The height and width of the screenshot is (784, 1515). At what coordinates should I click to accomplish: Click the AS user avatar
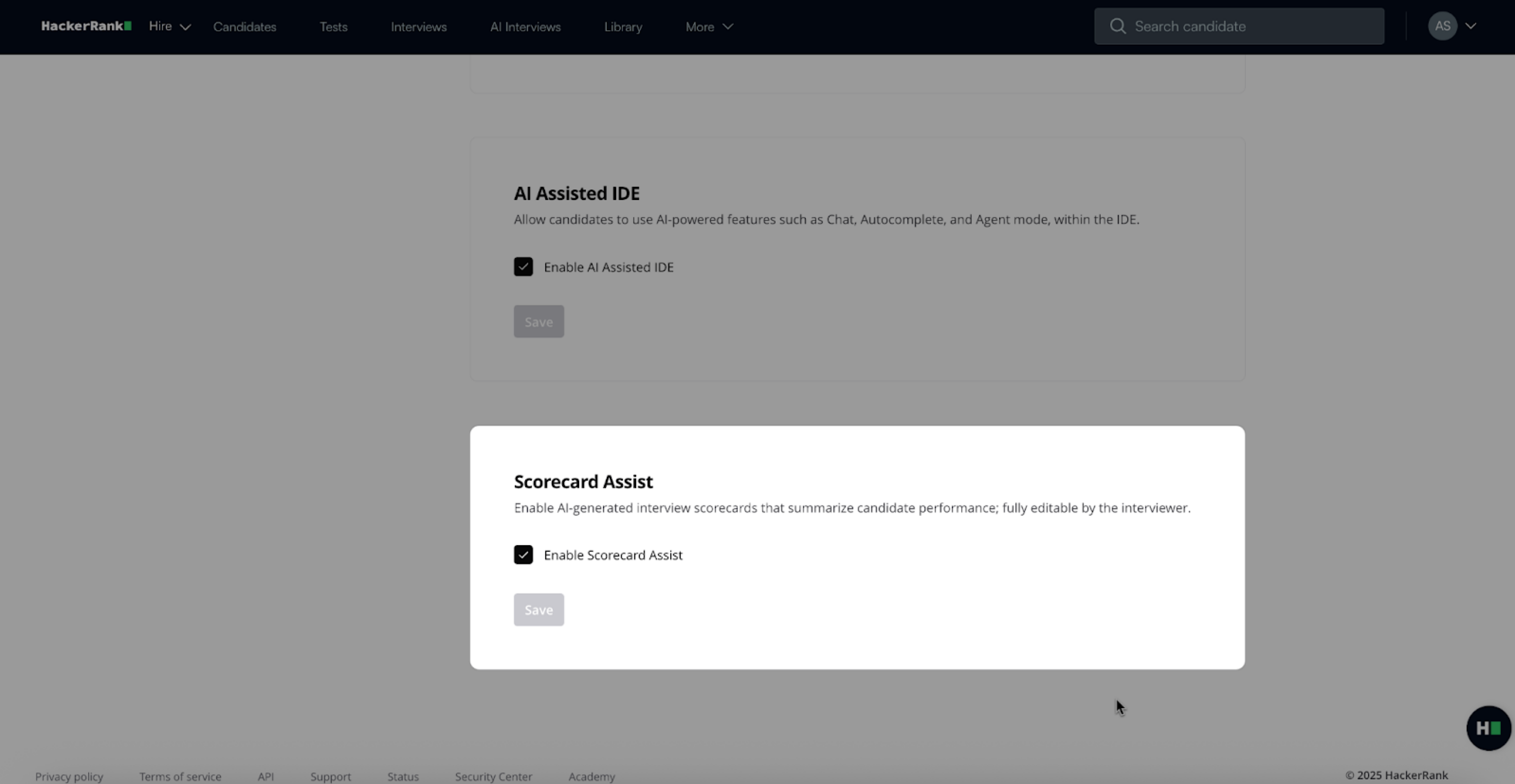point(1442,26)
